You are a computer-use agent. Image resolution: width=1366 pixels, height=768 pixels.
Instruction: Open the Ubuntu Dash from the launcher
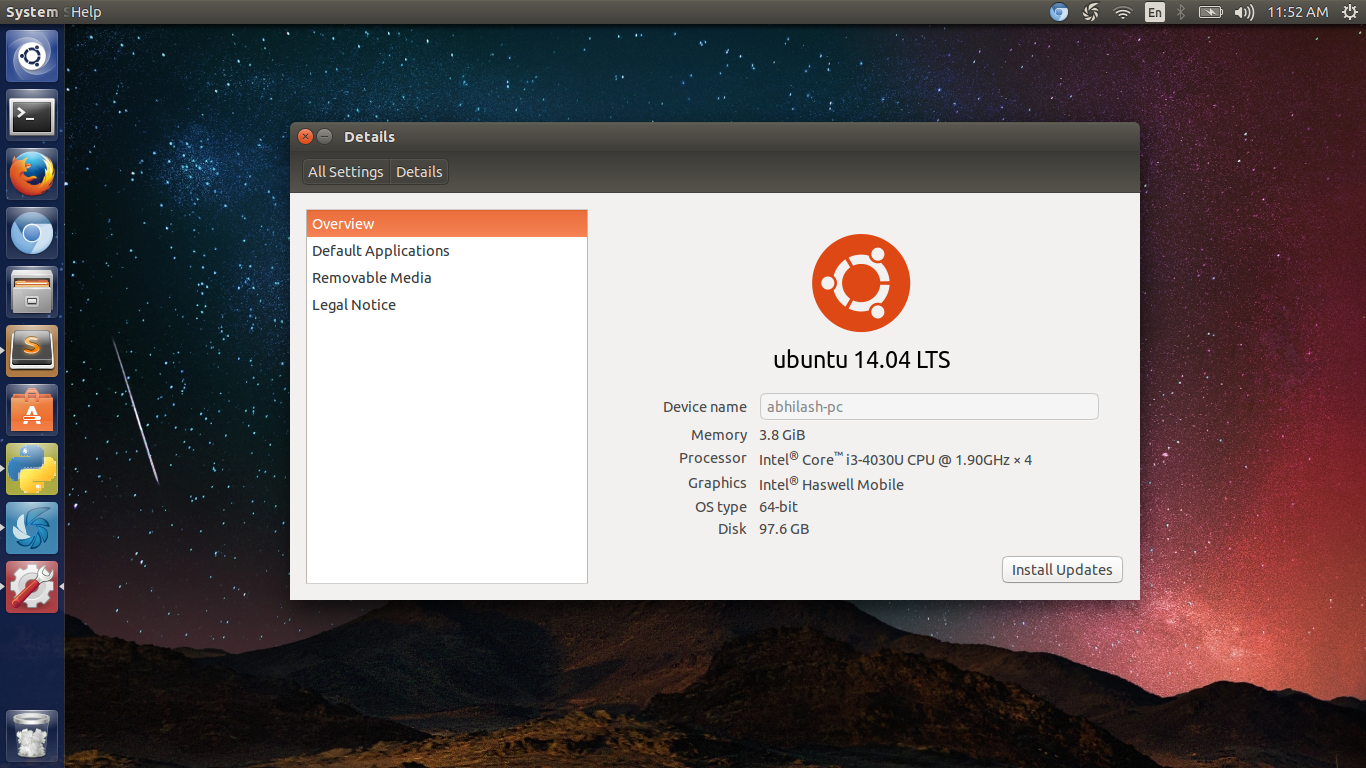click(32, 56)
